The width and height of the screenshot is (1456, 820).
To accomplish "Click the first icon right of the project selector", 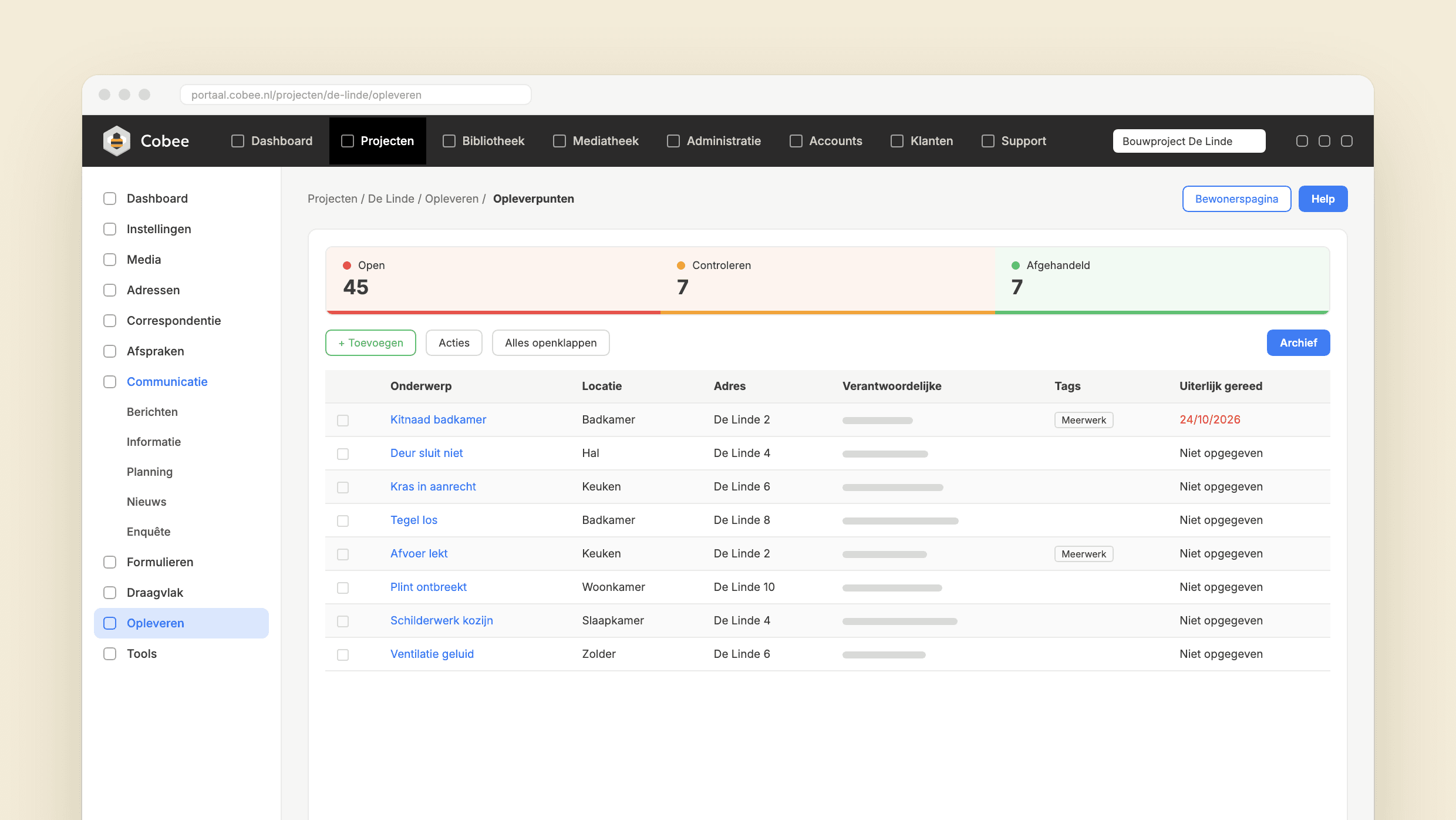I will [1302, 141].
